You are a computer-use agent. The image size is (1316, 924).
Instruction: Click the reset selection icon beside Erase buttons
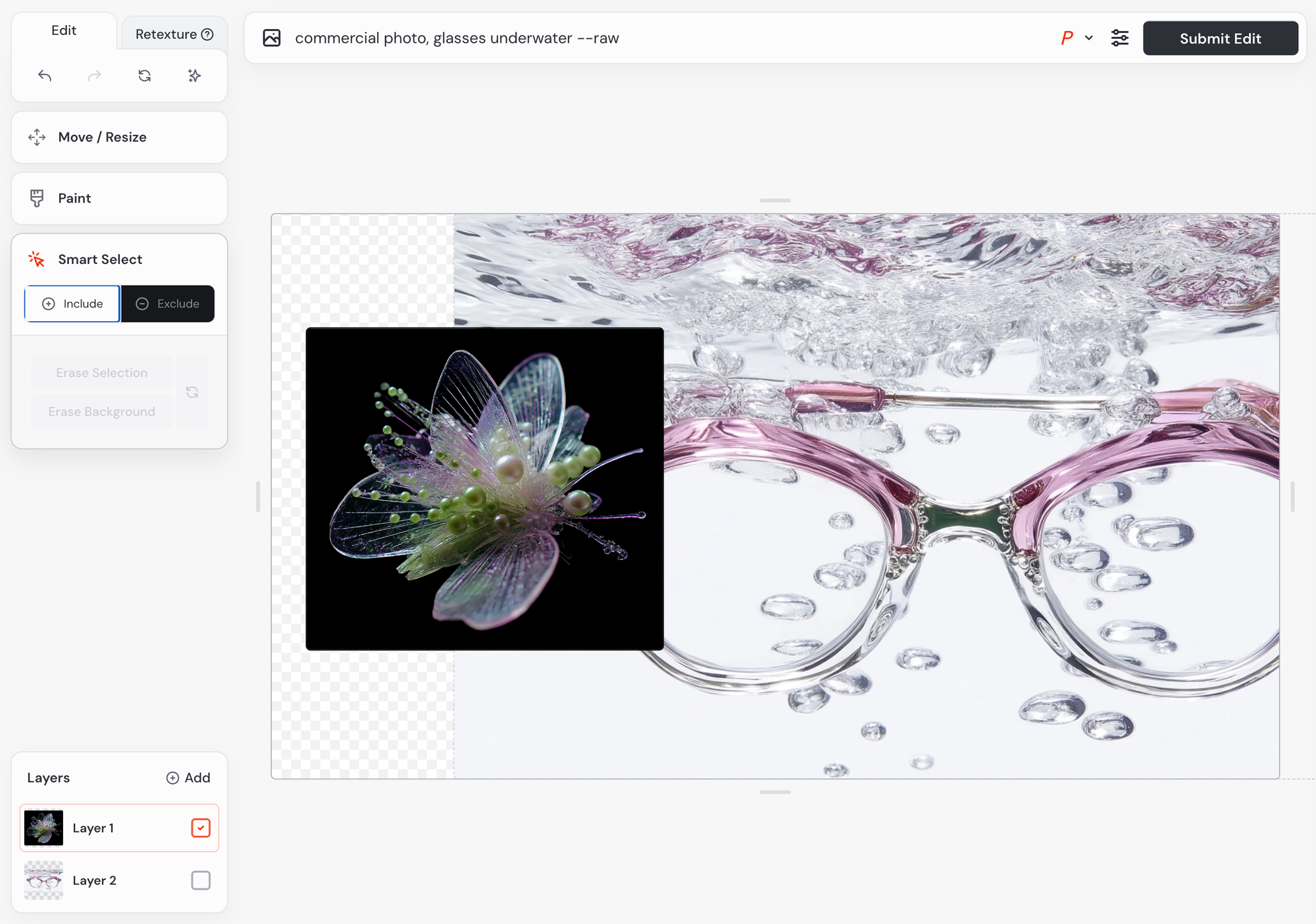192,392
